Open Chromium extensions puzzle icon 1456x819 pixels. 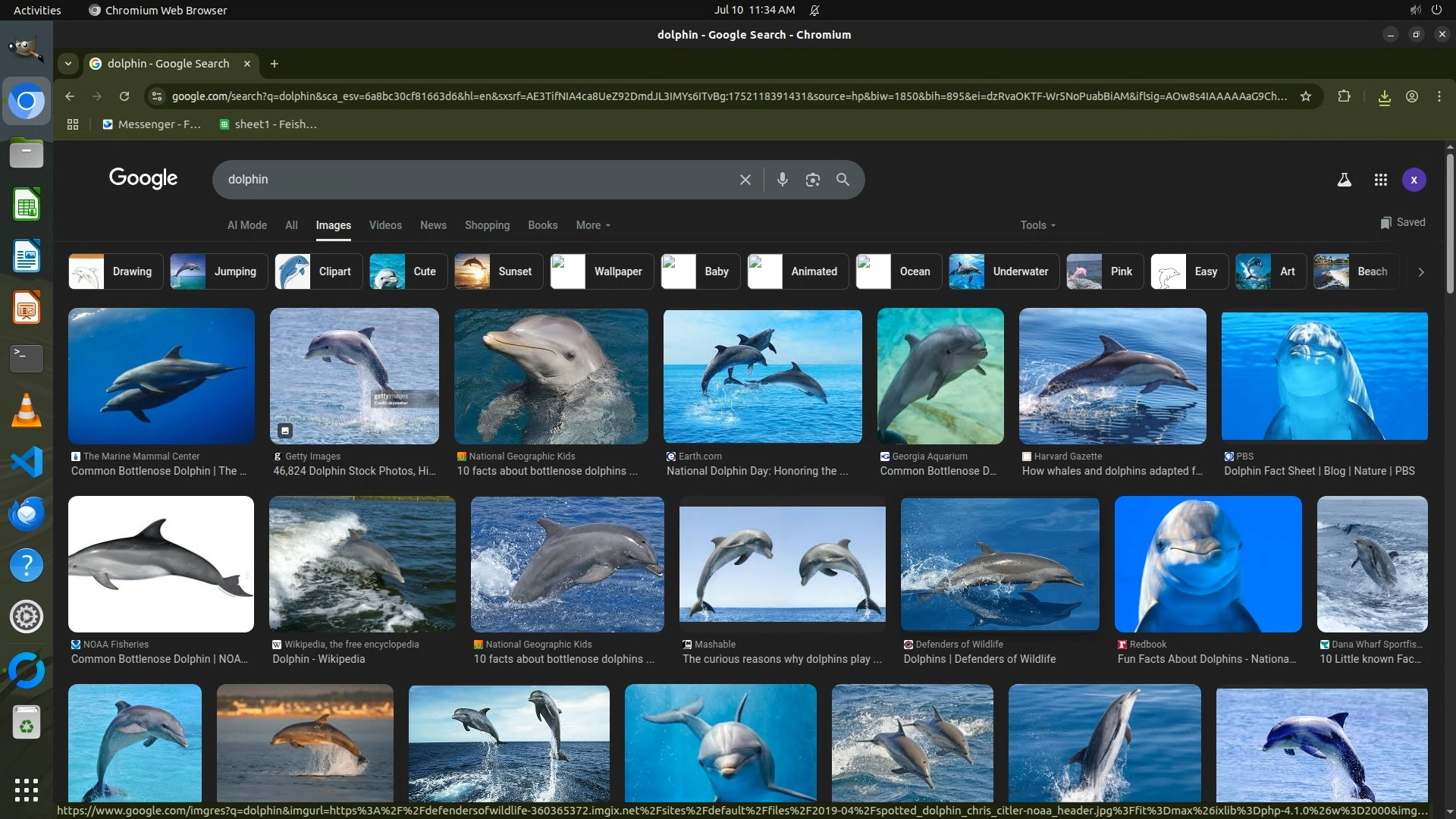1344,96
